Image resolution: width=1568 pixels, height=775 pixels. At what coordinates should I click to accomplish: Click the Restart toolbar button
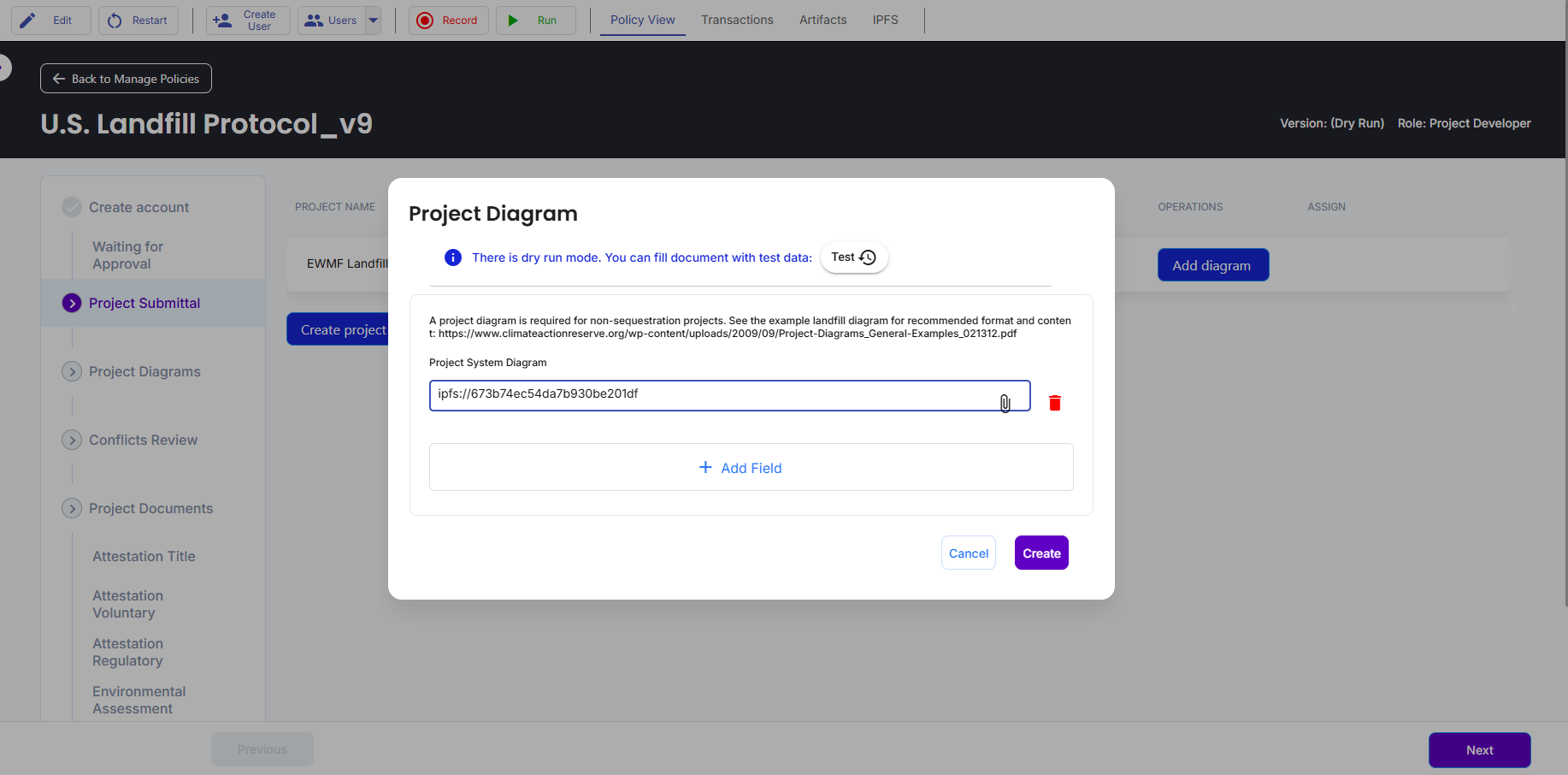point(139,21)
